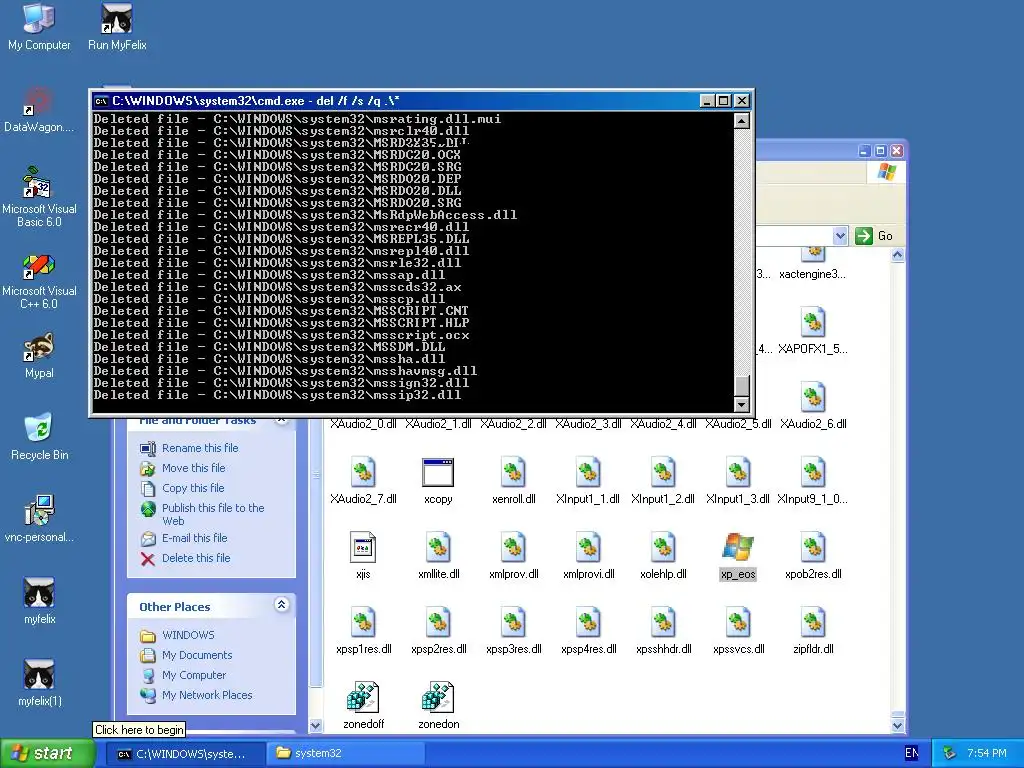This screenshot has height=768, width=1024.
Task: Select xpsp1res.dll file
Action: click(x=363, y=632)
